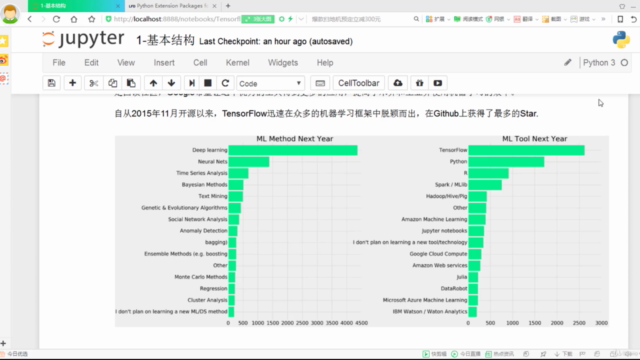The image size is (640, 360).
Task: Open the Kernel menu
Action: tap(238, 63)
